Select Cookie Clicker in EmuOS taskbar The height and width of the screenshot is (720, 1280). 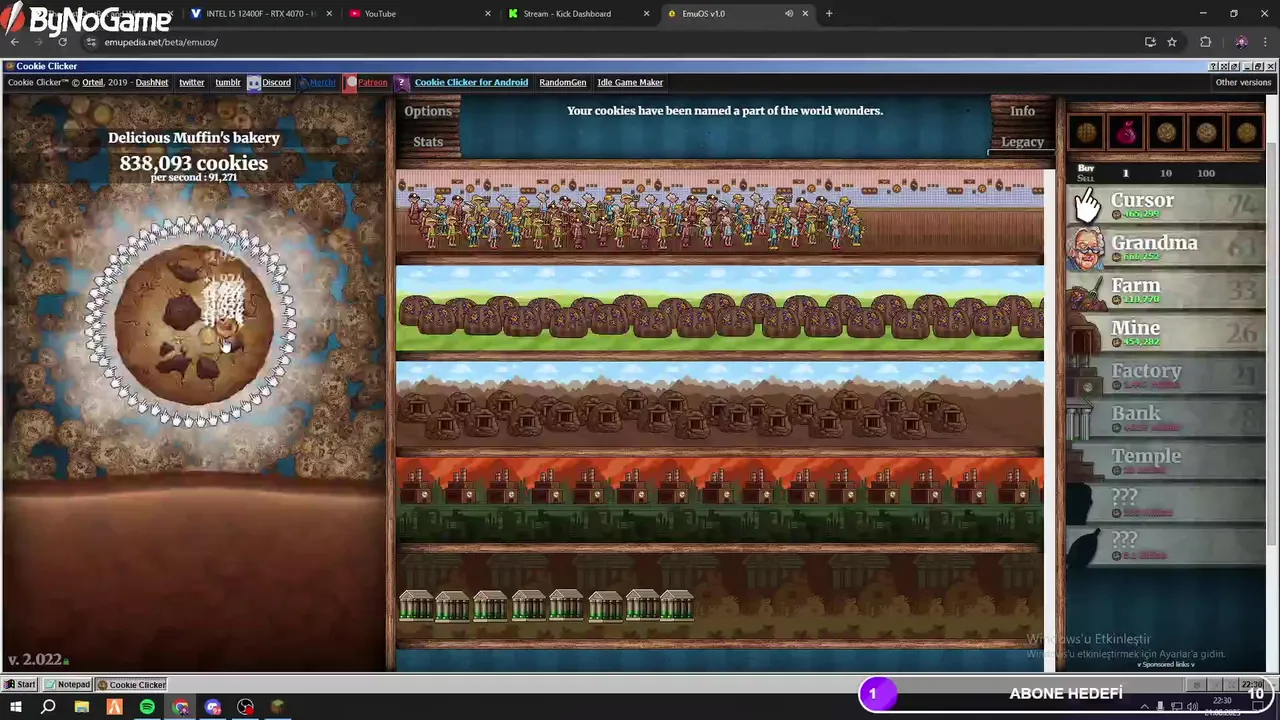tap(131, 685)
